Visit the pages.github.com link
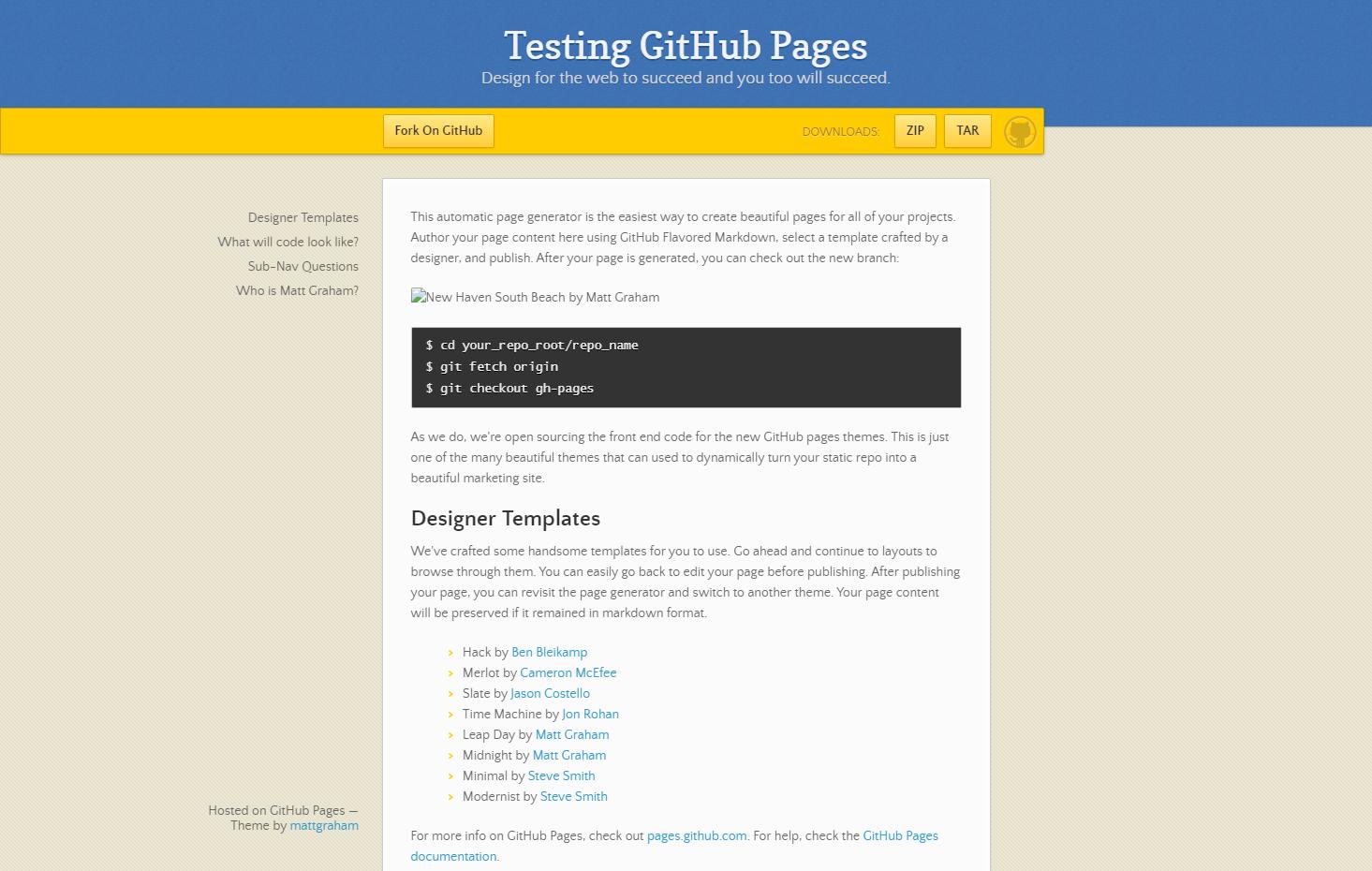Viewport: 1372px width, 871px height. [697, 835]
